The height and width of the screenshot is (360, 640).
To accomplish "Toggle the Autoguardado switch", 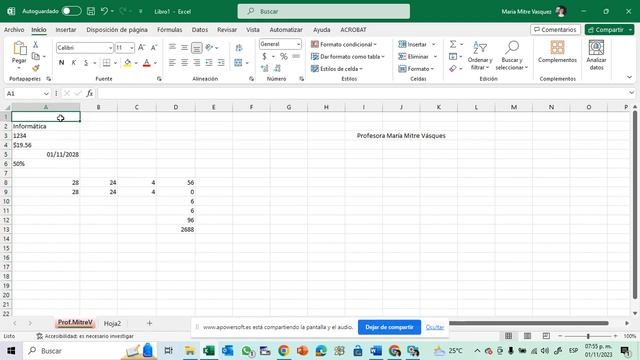I will pos(71,11).
